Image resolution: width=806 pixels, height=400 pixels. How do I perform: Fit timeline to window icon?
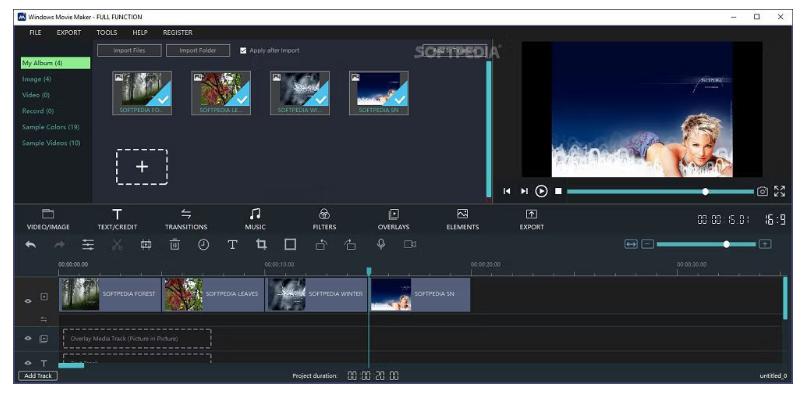point(631,244)
